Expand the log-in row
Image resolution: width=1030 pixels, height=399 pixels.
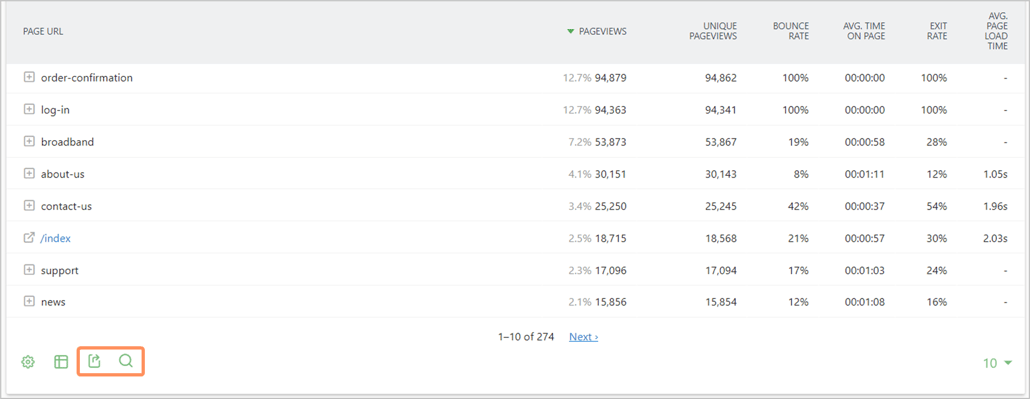[28, 110]
